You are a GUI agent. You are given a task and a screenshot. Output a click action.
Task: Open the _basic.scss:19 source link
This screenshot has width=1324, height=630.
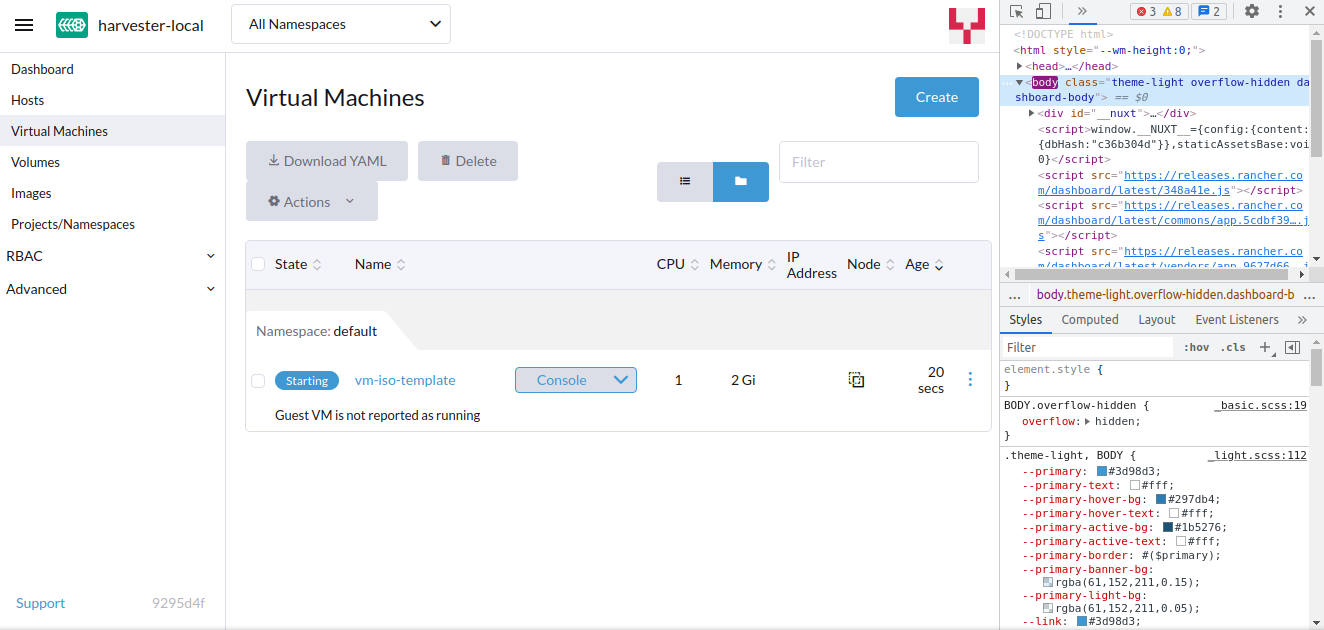[x=1261, y=405]
